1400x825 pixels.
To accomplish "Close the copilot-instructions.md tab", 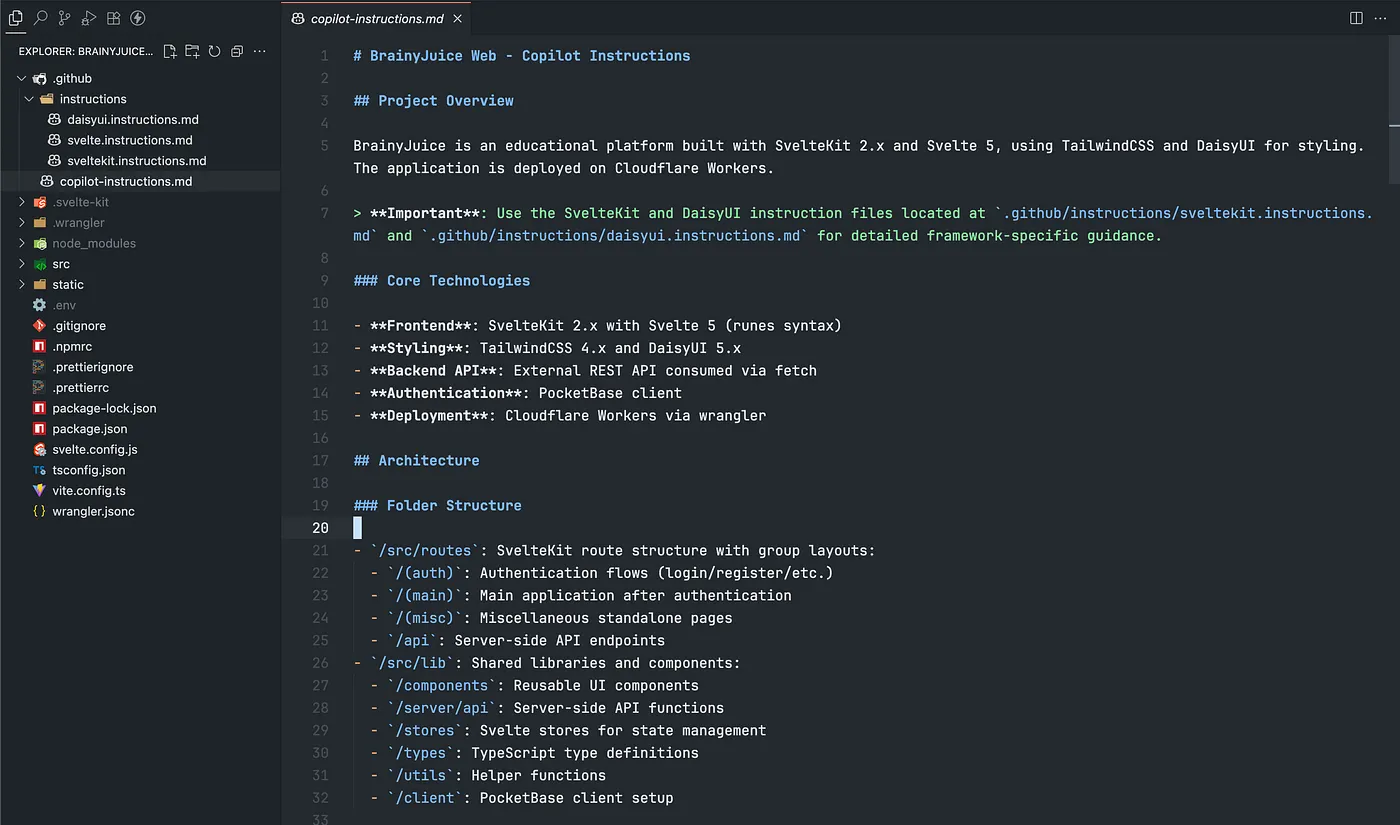I will click(458, 18).
